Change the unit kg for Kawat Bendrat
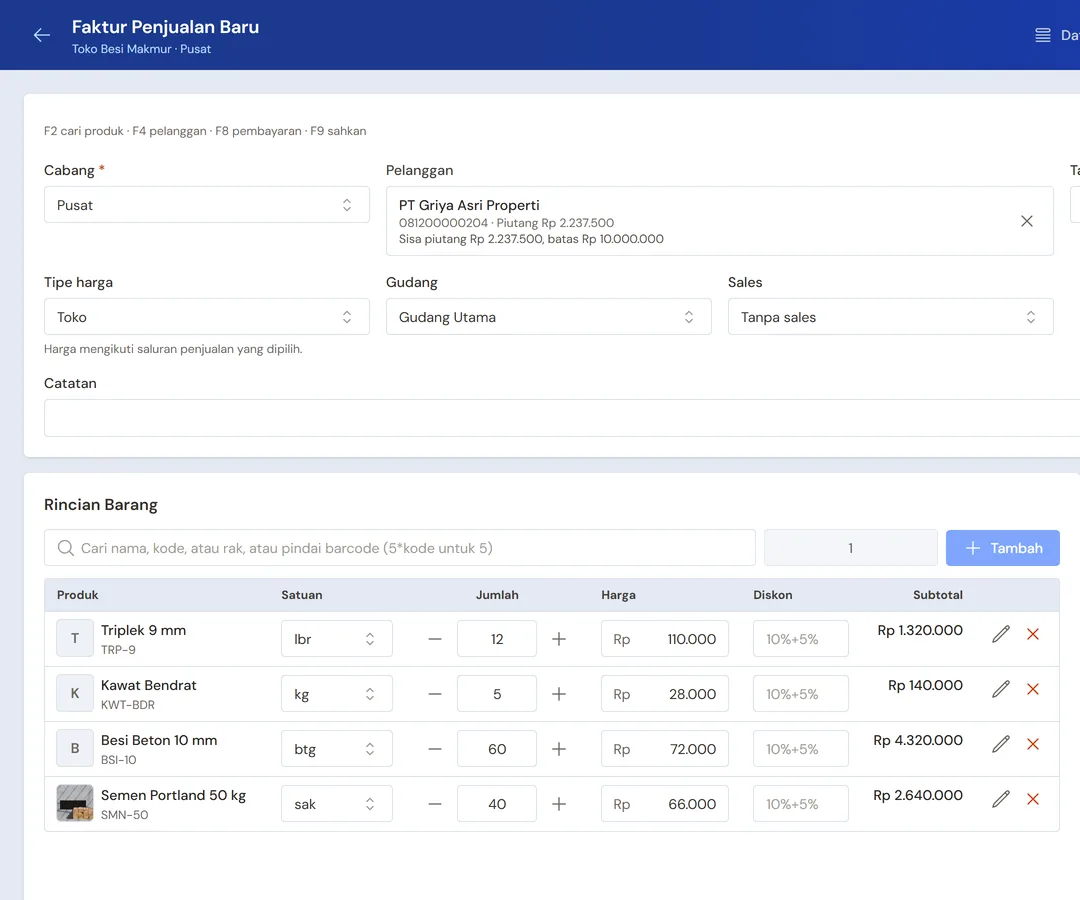 point(337,694)
